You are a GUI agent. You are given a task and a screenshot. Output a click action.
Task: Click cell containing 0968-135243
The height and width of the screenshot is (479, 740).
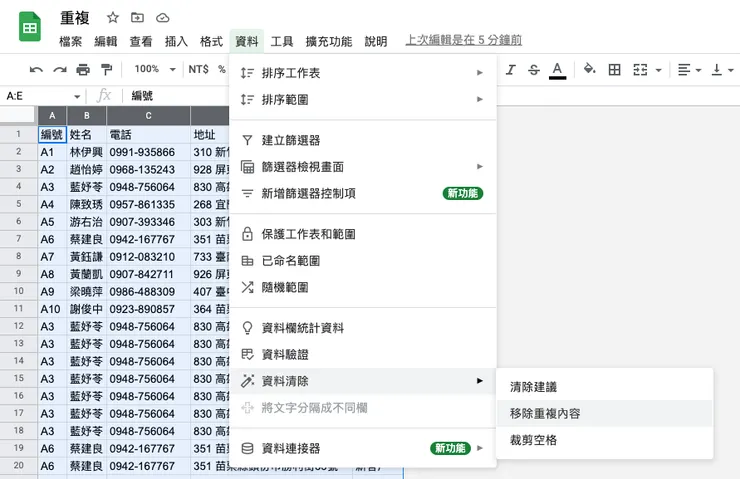(149, 169)
